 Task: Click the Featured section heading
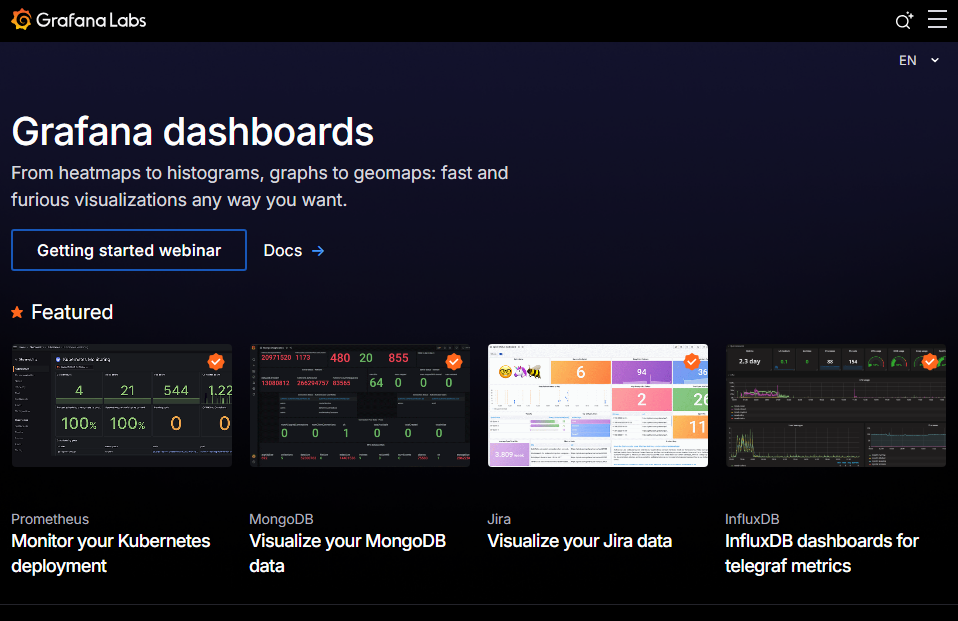[72, 312]
